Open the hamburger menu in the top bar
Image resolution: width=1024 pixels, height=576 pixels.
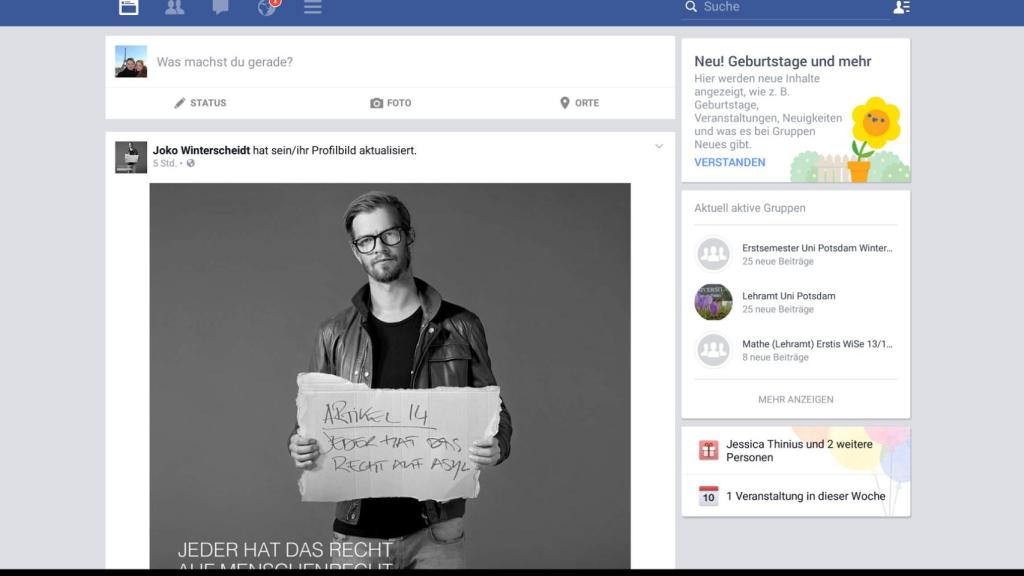click(x=312, y=8)
